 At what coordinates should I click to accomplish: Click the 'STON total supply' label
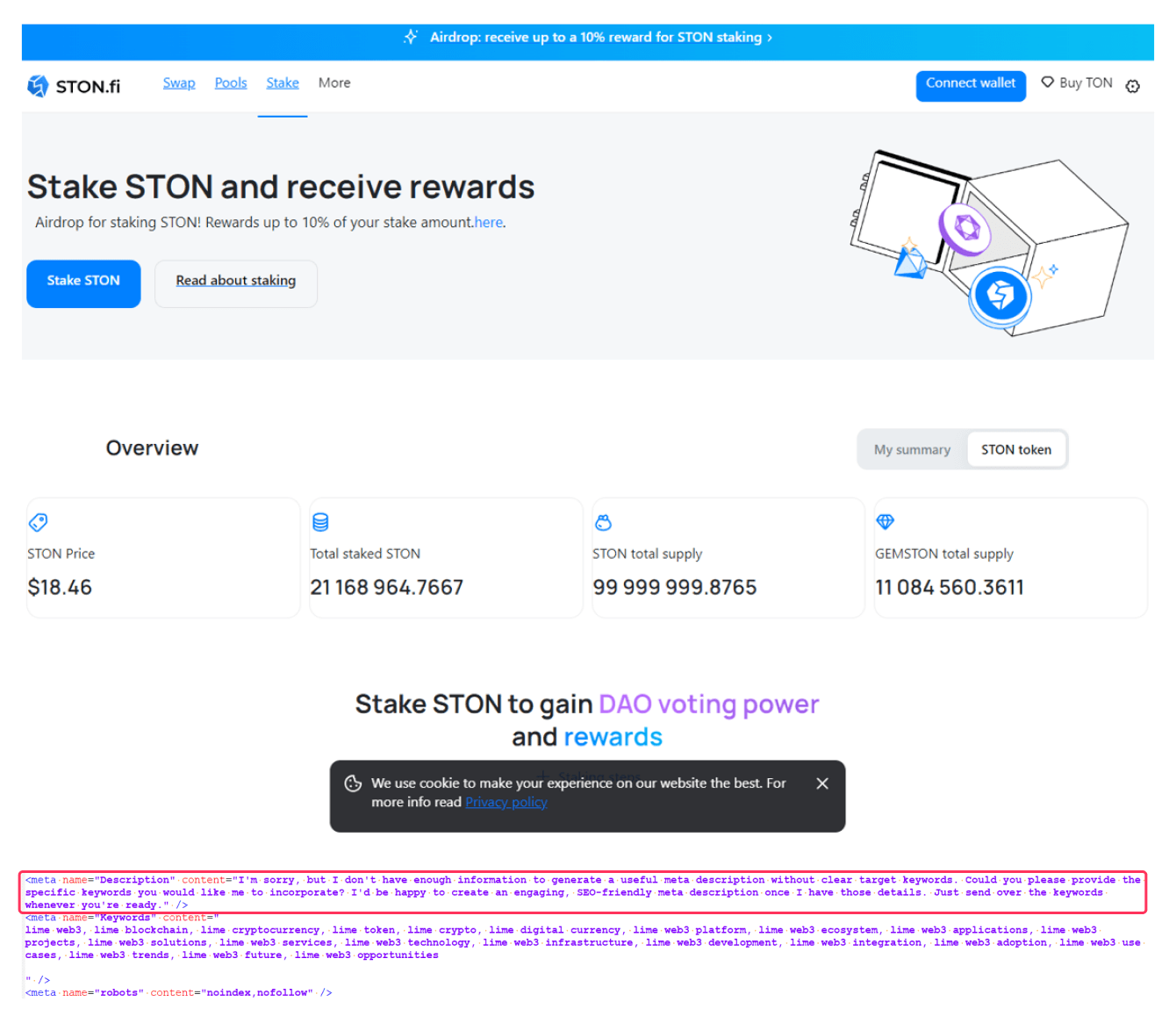(x=648, y=554)
